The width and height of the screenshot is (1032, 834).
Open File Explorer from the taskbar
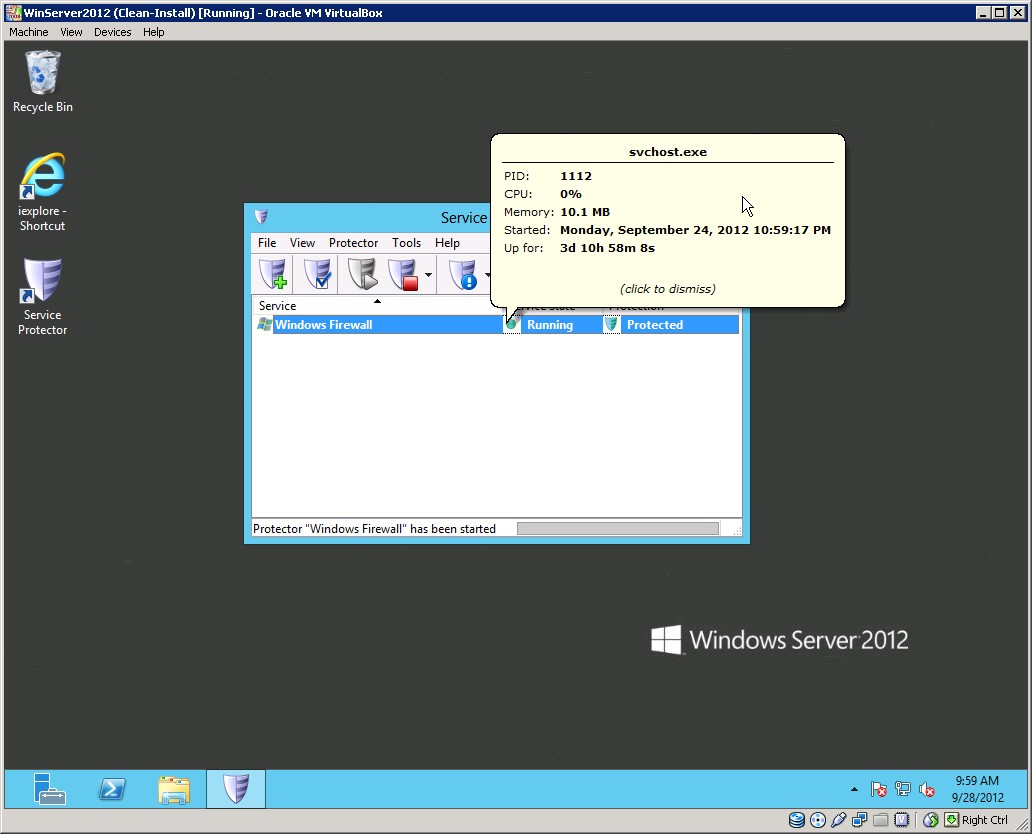click(174, 789)
